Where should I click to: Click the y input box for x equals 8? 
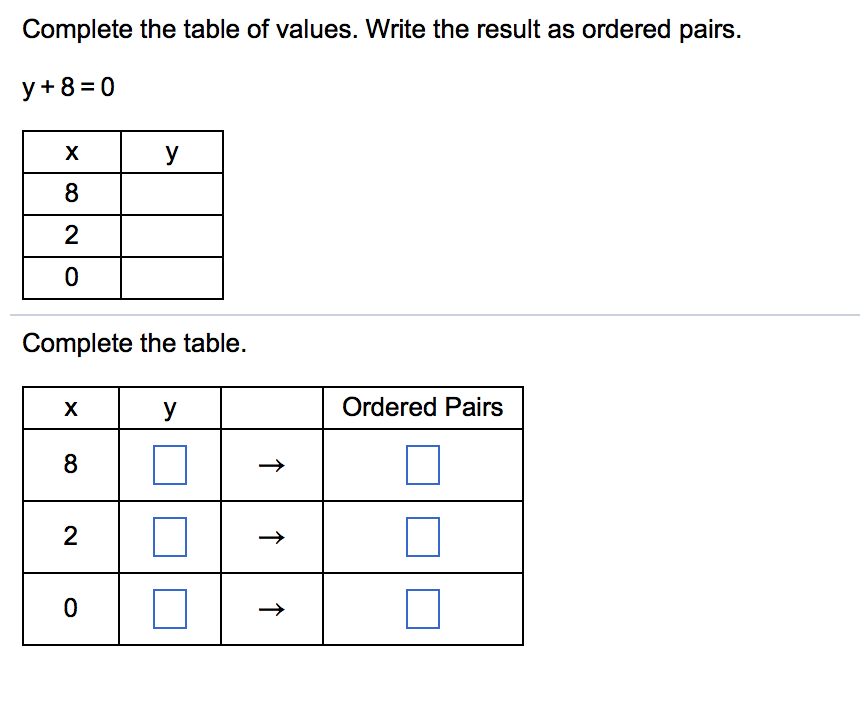(x=170, y=464)
